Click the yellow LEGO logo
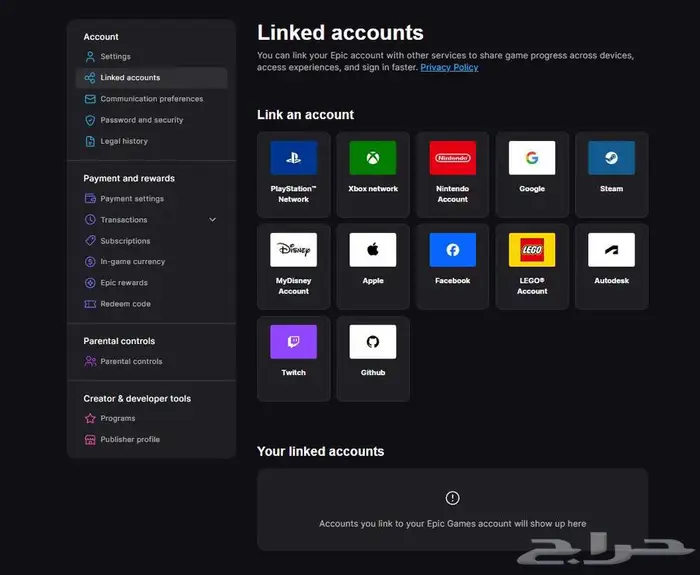The width and height of the screenshot is (700, 575). click(532, 250)
